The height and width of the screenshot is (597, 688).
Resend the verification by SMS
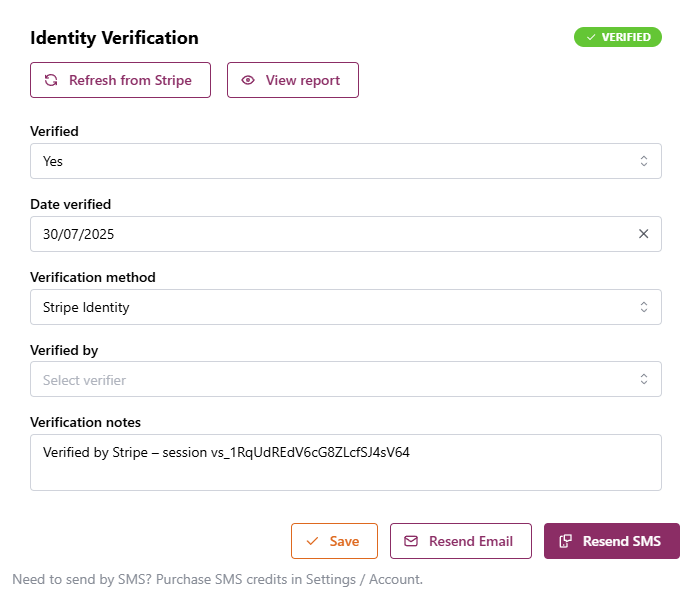point(611,541)
